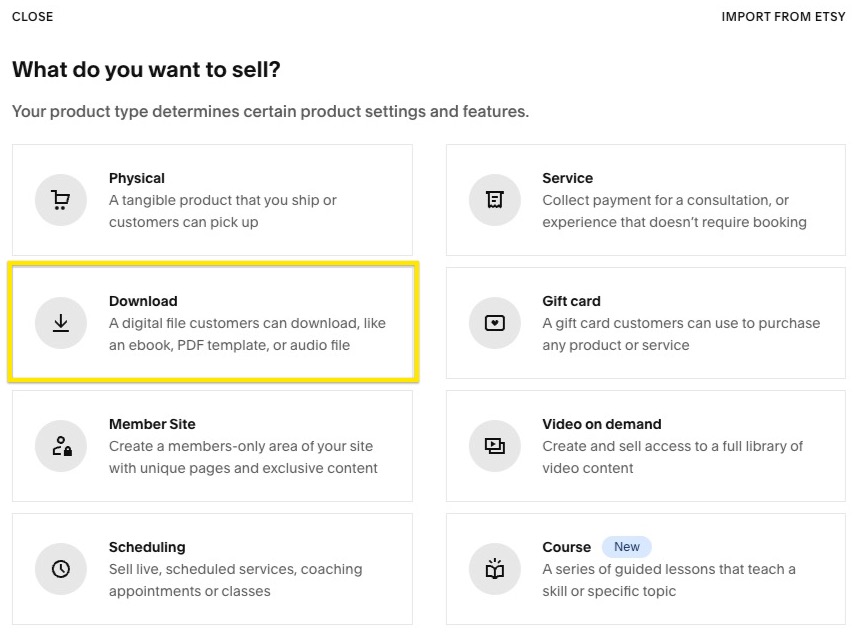The height and width of the screenshot is (633, 858).
Task: Click the New badge beside Course
Action: (627, 547)
